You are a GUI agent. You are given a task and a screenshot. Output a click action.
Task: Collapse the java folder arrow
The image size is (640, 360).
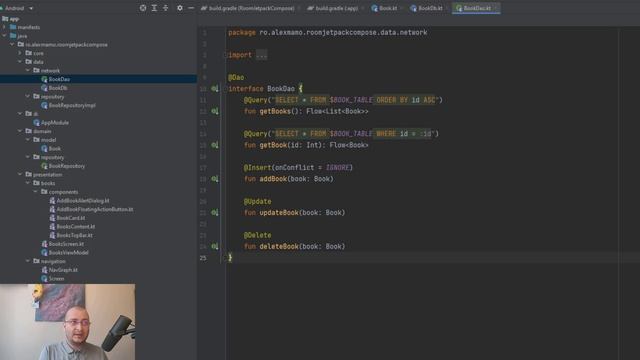click(x=4, y=36)
